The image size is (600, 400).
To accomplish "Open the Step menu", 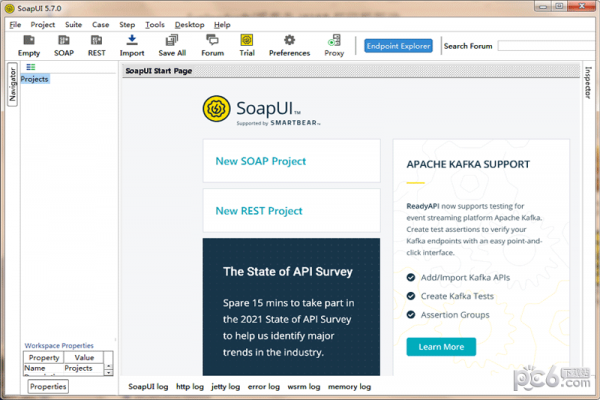I will (x=127, y=24).
